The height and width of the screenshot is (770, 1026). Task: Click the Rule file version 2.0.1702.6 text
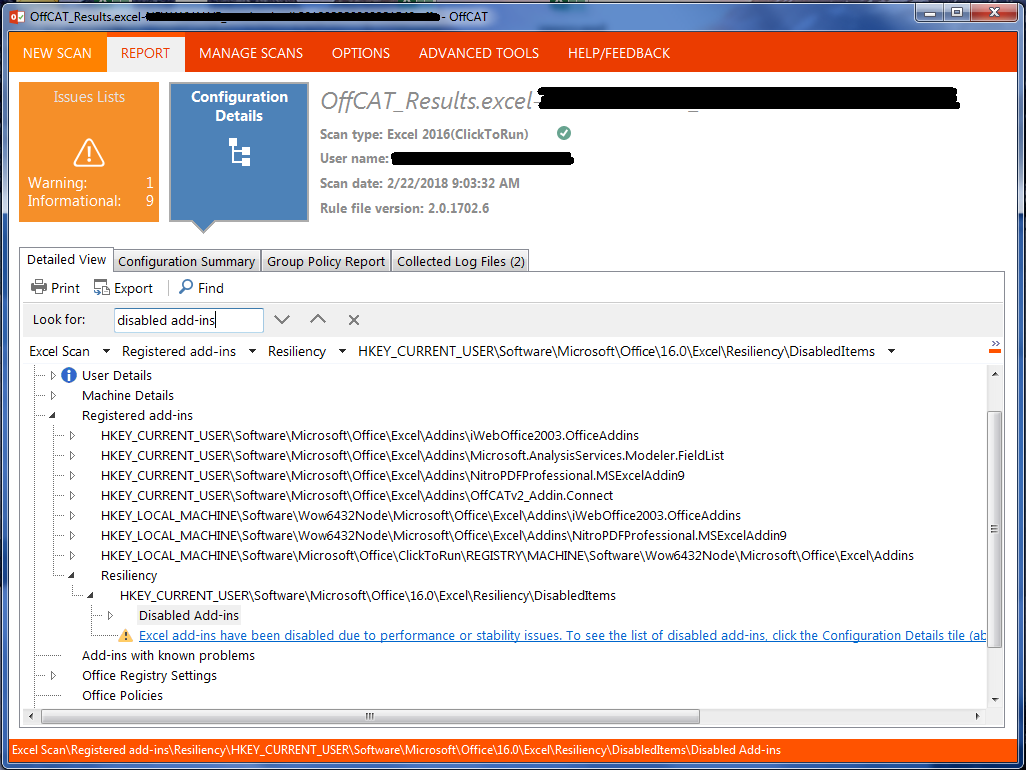pos(404,208)
